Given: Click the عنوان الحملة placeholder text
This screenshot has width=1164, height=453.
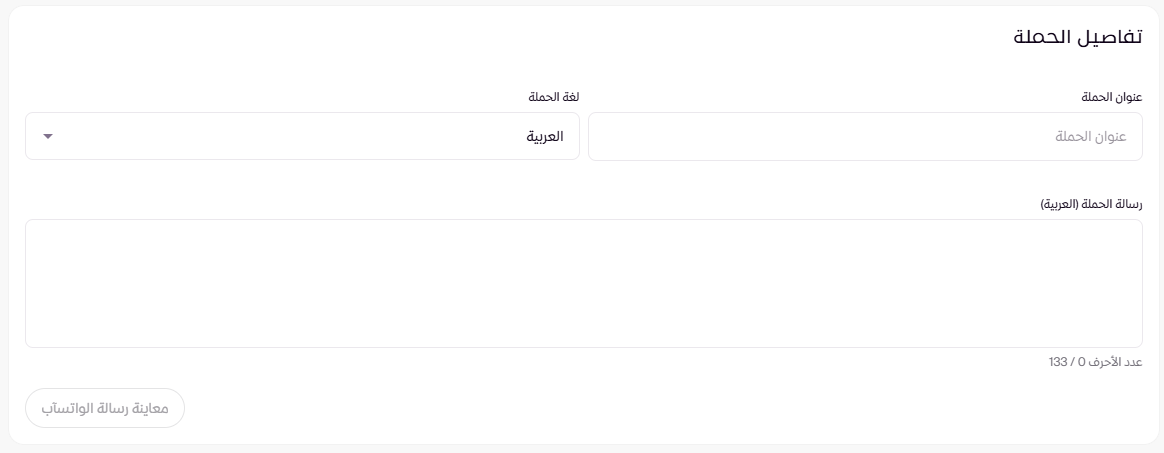Looking at the screenshot, I should (x=1091, y=136).
